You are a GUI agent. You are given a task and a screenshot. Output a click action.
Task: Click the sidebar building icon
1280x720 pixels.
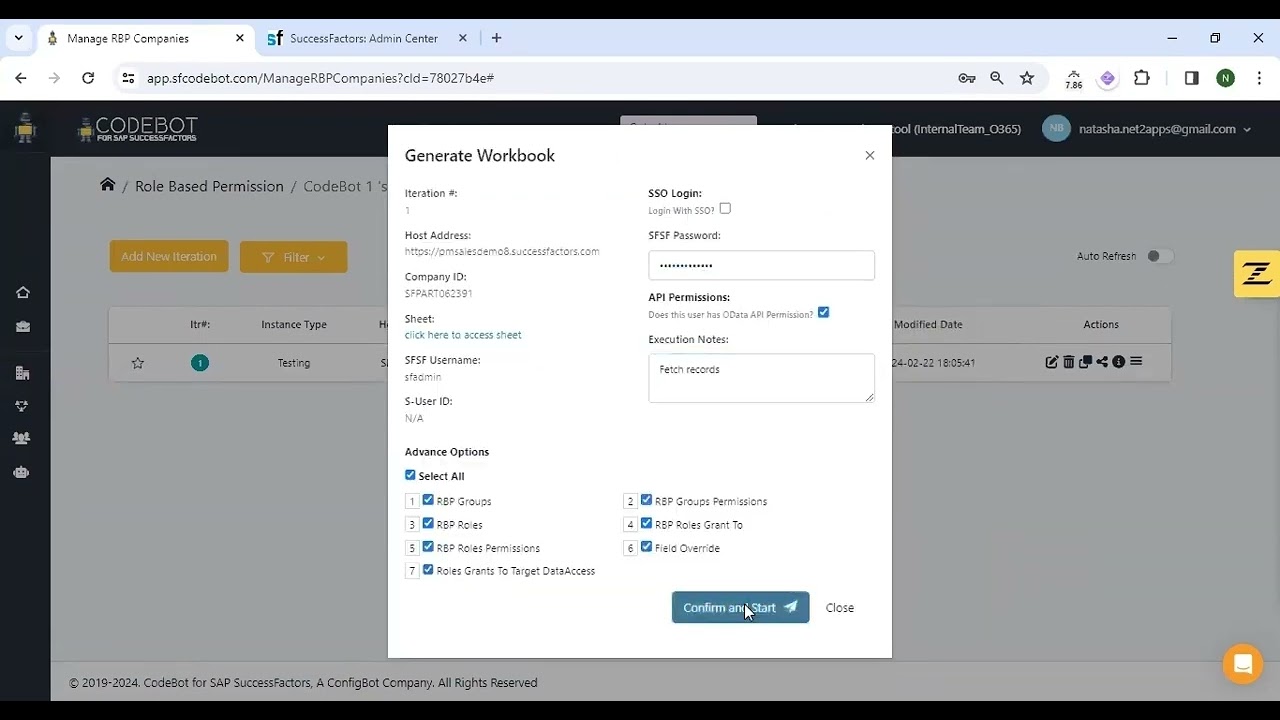pyautogui.click(x=22, y=373)
